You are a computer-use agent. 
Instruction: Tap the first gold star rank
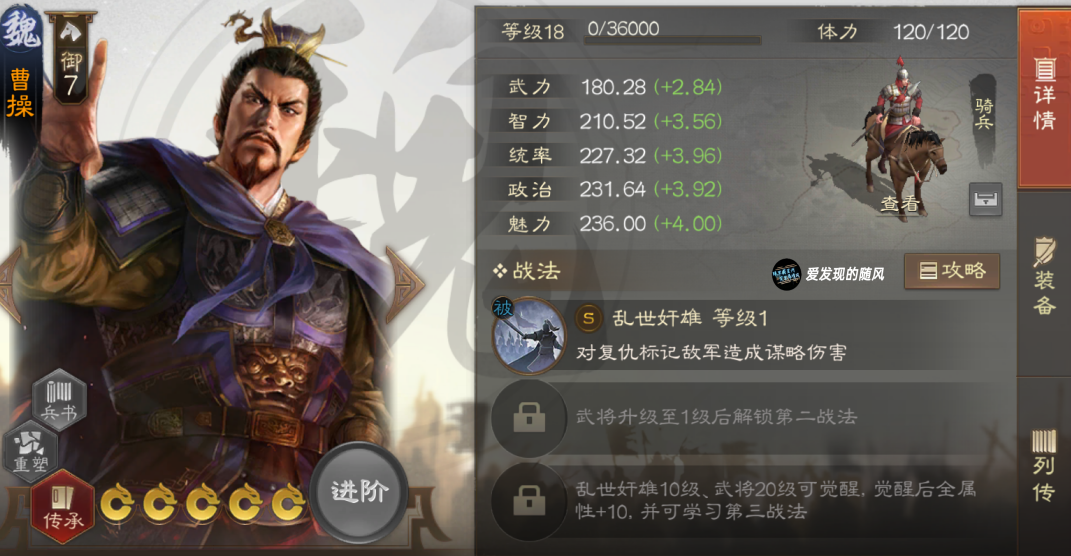(x=117, y=503)
